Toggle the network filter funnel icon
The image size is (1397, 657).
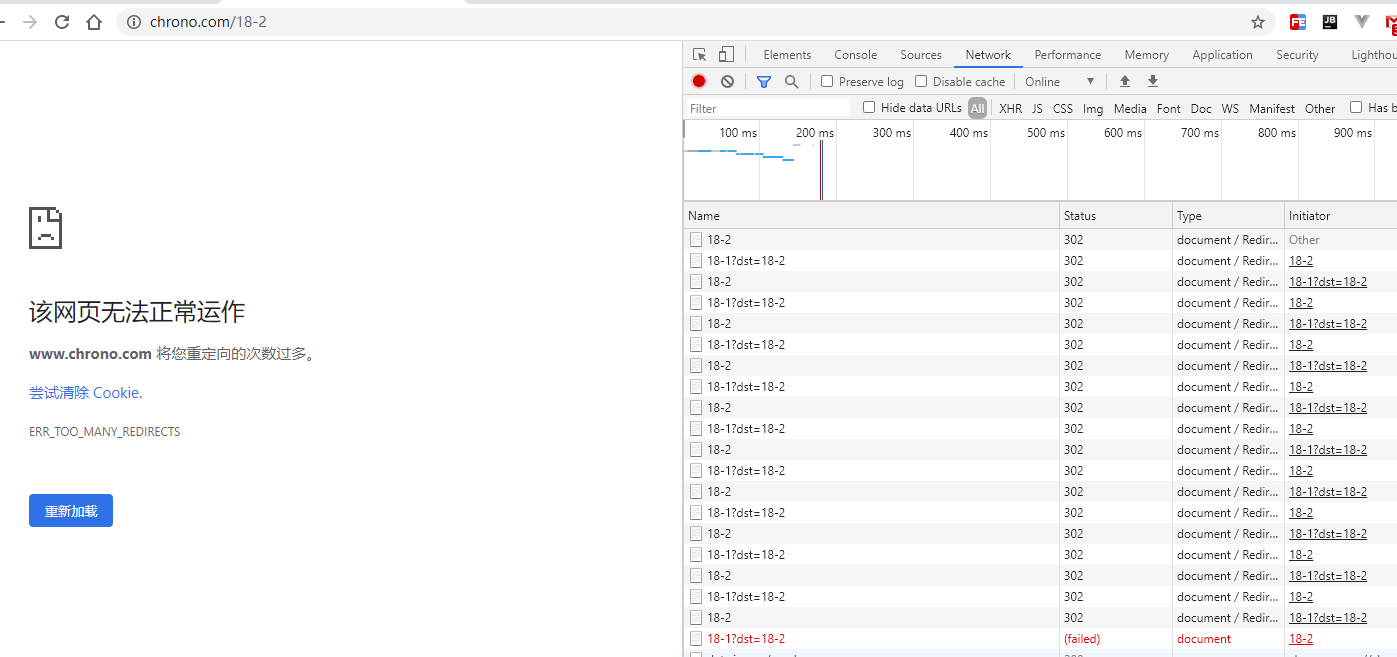(764, 82)
